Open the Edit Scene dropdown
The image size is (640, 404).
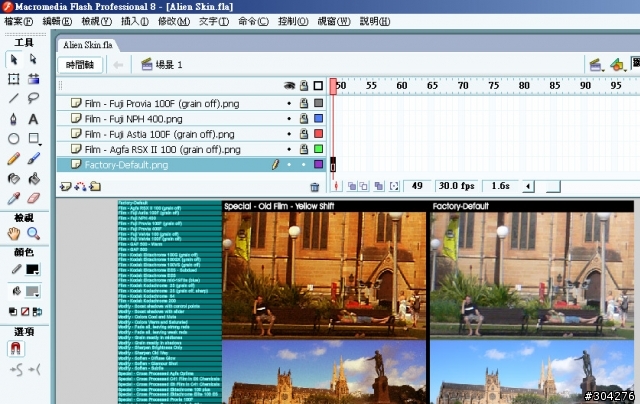[x=597, y=64]
